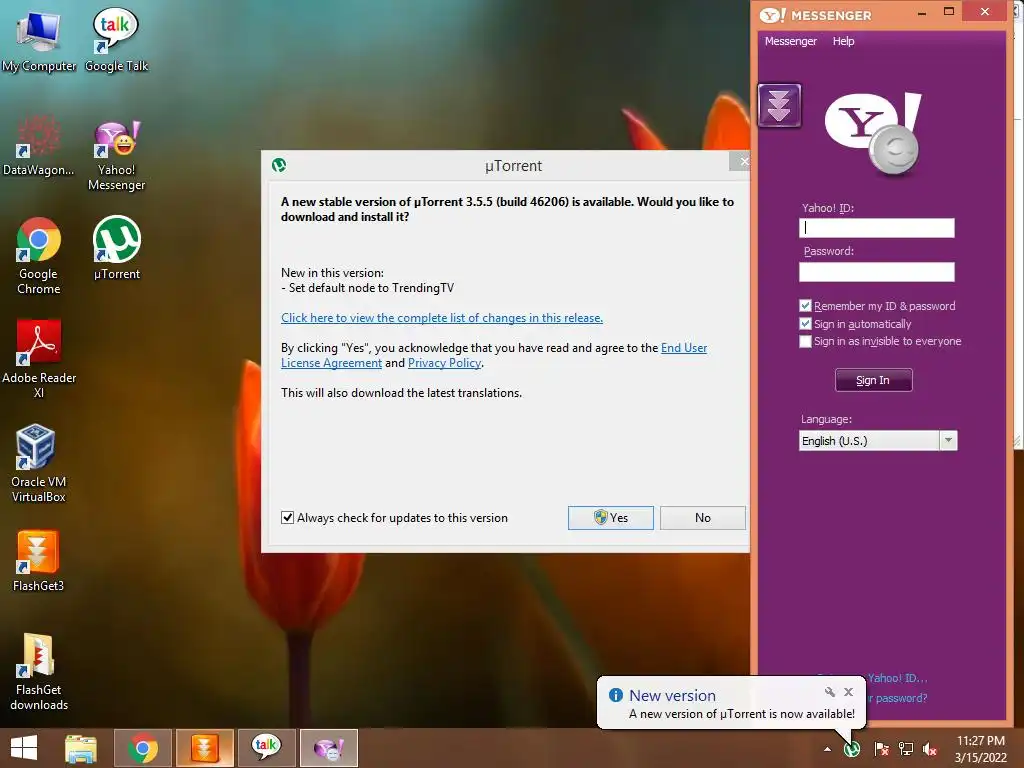Select the Yahoo! Messenger desktop shortcut

(116, 155)
